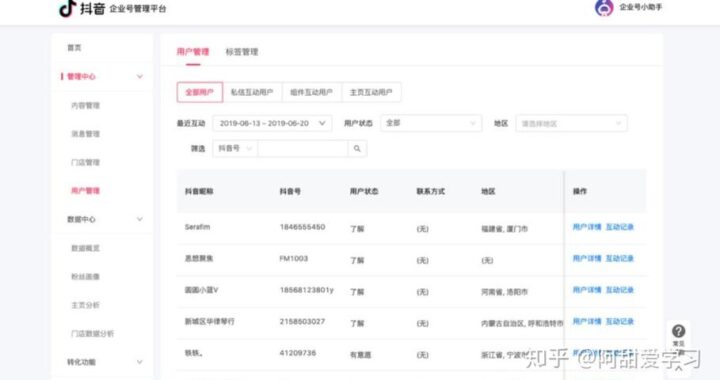Open the 地区 region dropdown
The image size is (720, 380).
(571, 123)
